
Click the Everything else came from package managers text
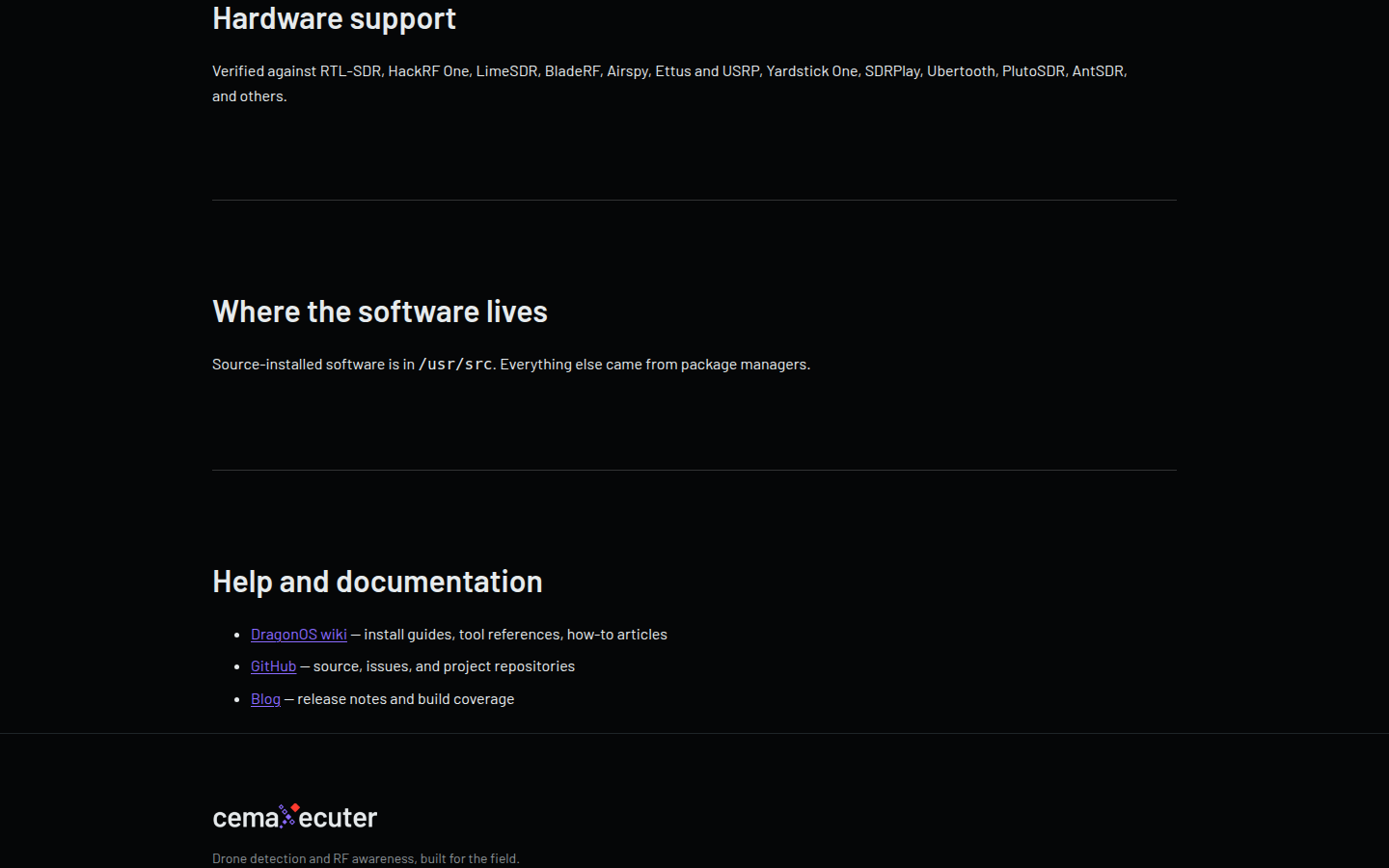tap(655, 364)
